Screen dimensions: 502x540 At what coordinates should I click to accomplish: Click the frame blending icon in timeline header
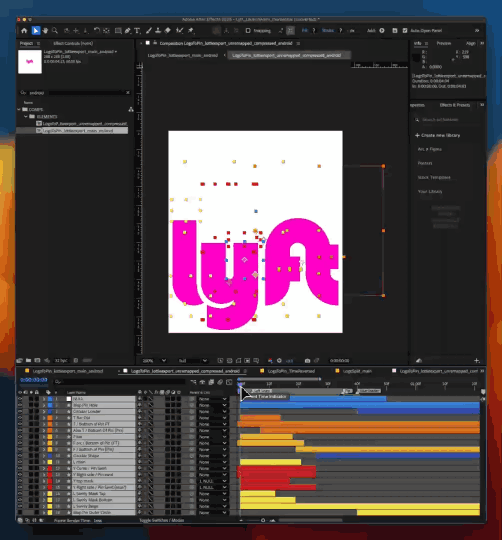pos(211,382)
